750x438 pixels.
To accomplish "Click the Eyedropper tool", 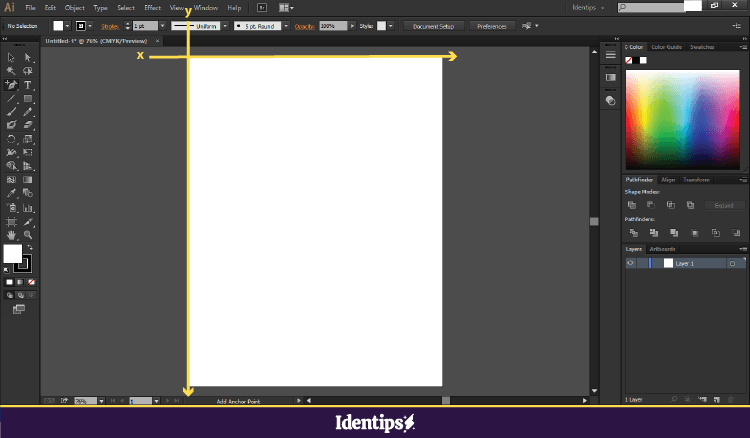I will tap(11, 193).
